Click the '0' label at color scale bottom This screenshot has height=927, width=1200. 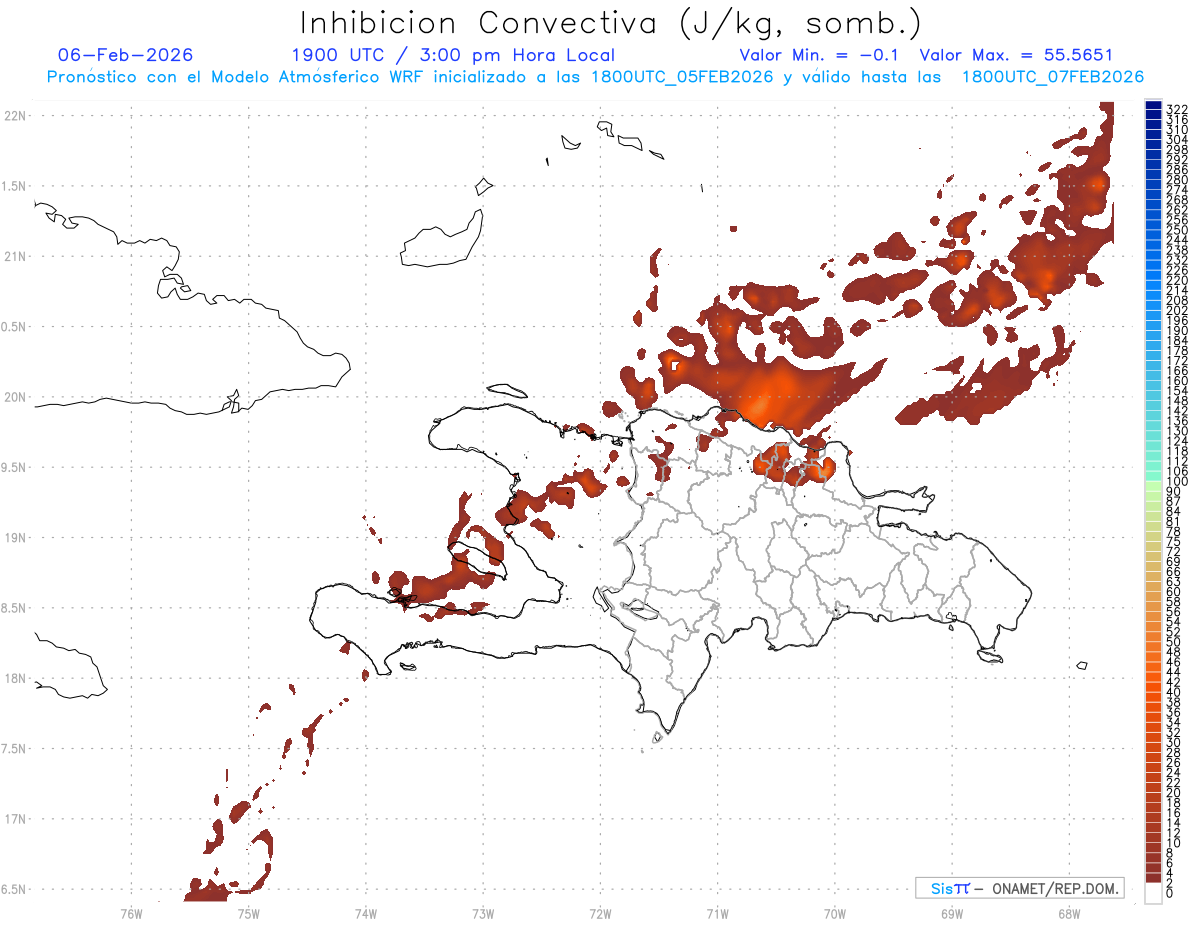[x=1170, y=893]
